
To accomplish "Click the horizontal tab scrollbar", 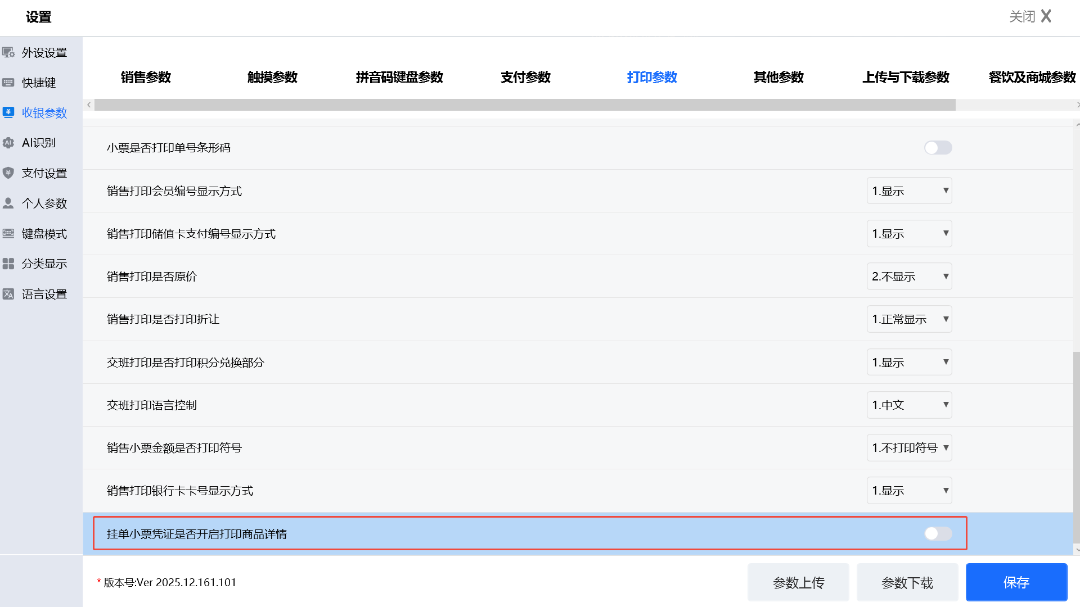I will point(525,105).
